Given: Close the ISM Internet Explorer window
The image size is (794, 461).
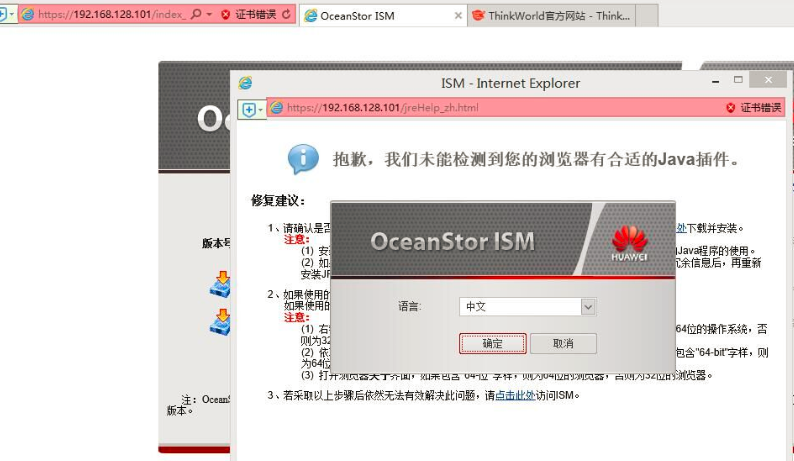Looking at the screenshot, I should 768,80.
